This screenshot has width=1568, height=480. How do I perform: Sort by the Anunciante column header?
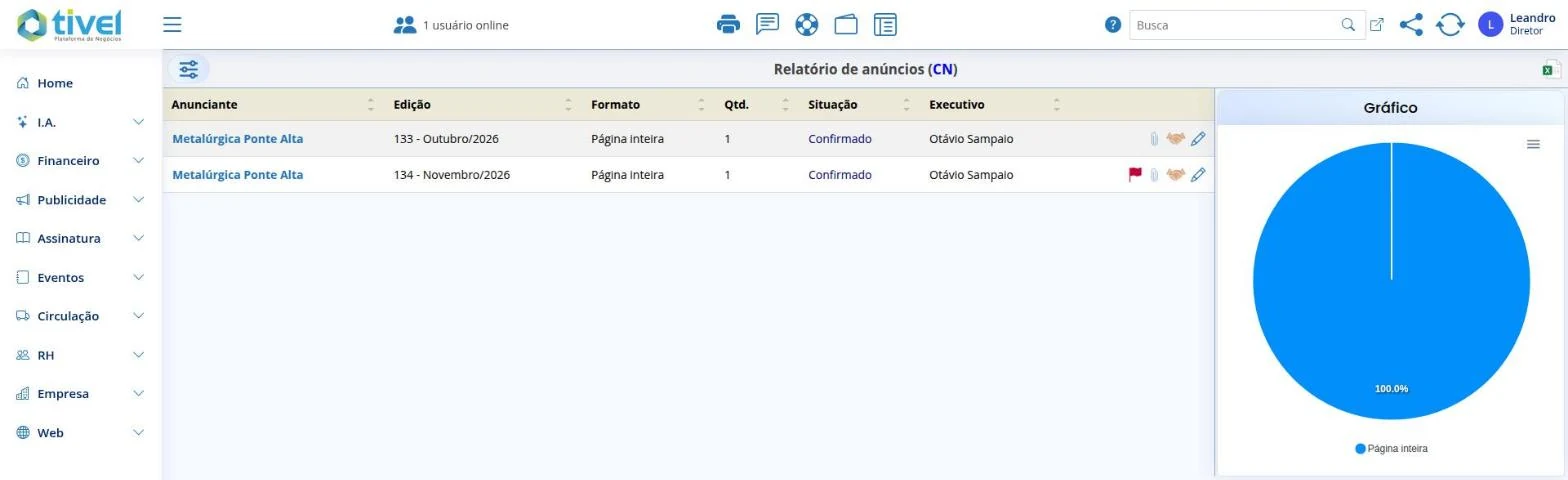tap(273, 104)
